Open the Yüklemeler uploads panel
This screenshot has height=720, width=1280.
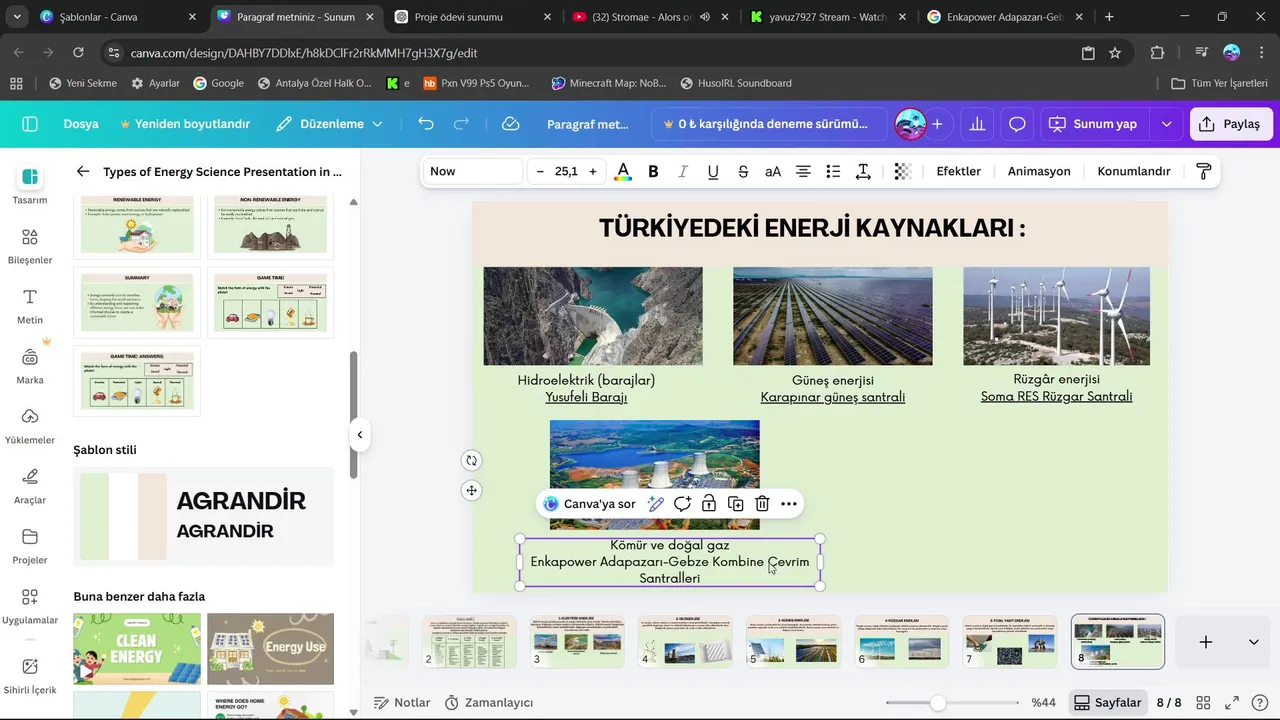coord(30,426)
